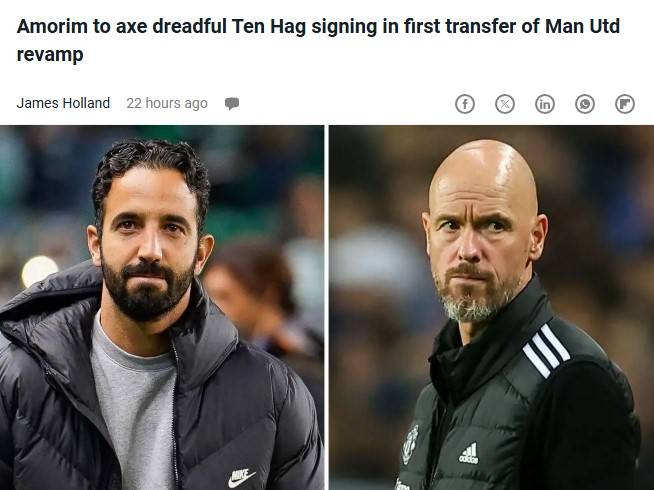Open the left photo of bearded man
This screenshot has width=654, height=490.
coord(162,308)
